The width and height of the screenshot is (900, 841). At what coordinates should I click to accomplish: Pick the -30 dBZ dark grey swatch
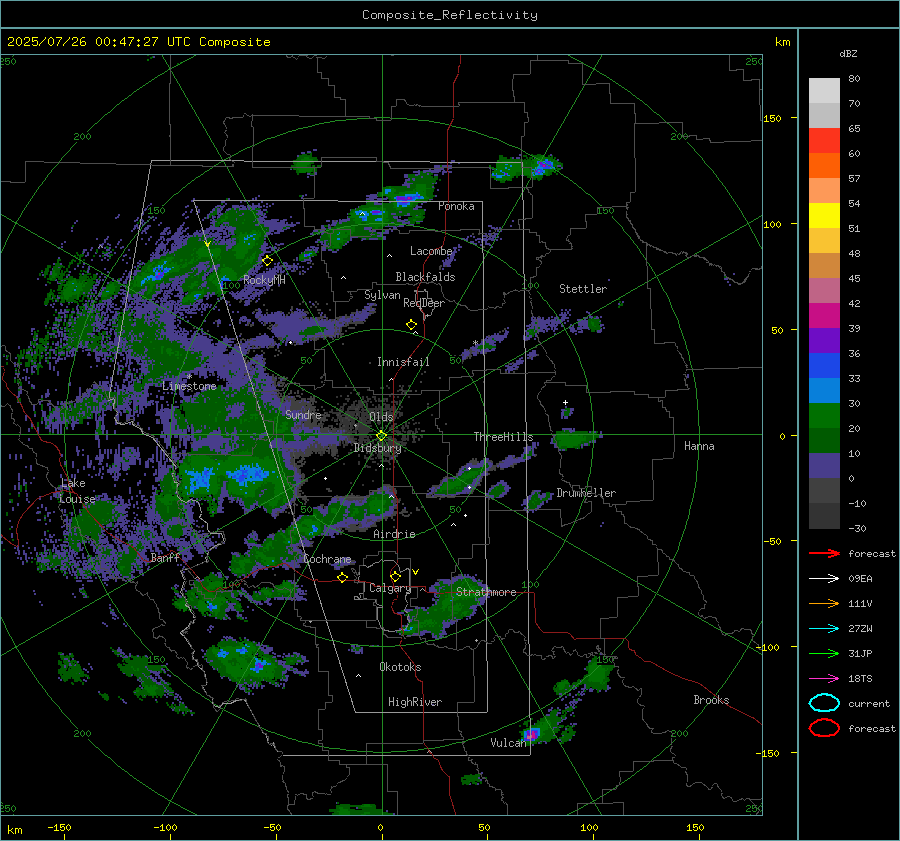pyautogui.click(x=824, y=516)
